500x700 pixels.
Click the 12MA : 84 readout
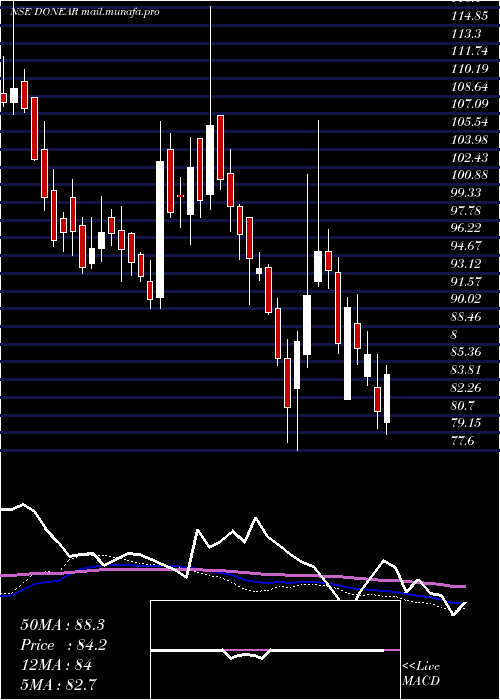(56, 665)
